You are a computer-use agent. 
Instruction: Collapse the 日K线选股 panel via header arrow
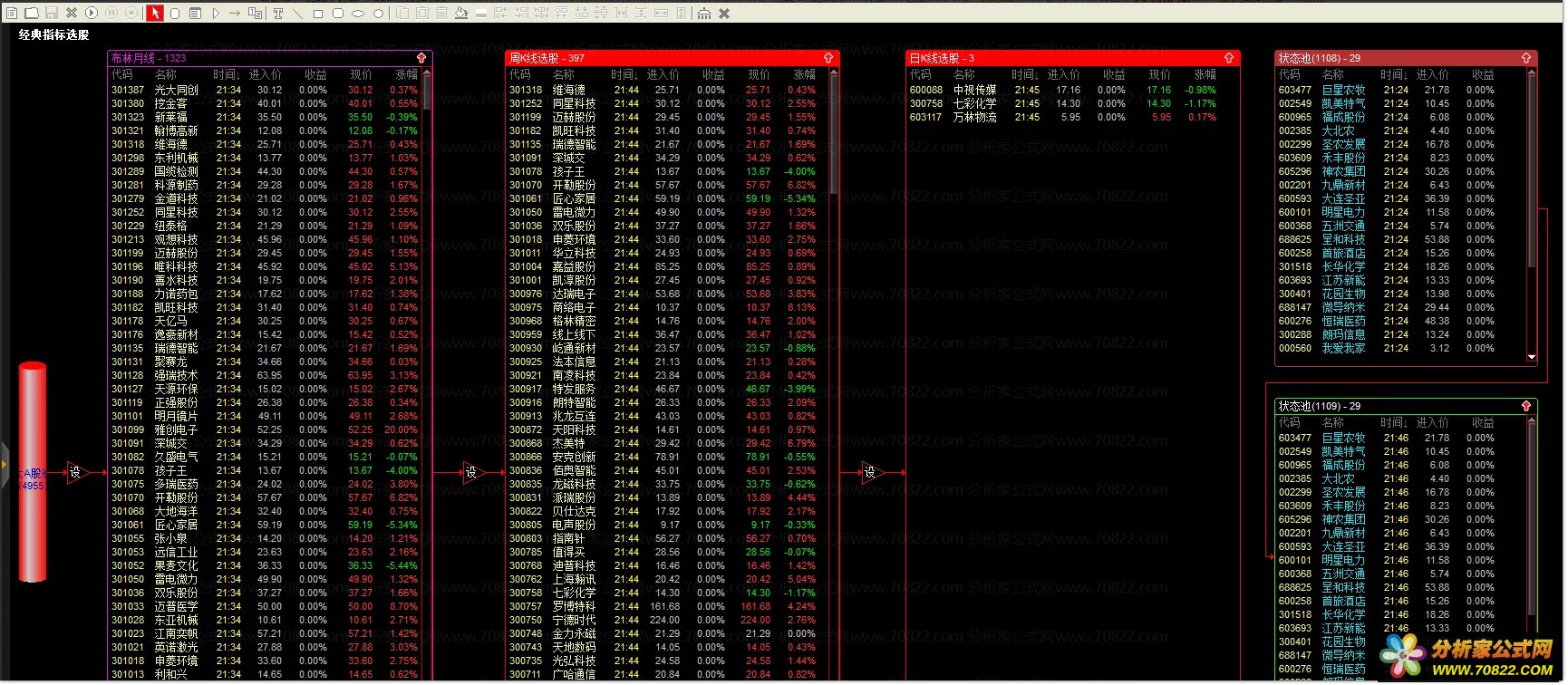coord(1229,58)
